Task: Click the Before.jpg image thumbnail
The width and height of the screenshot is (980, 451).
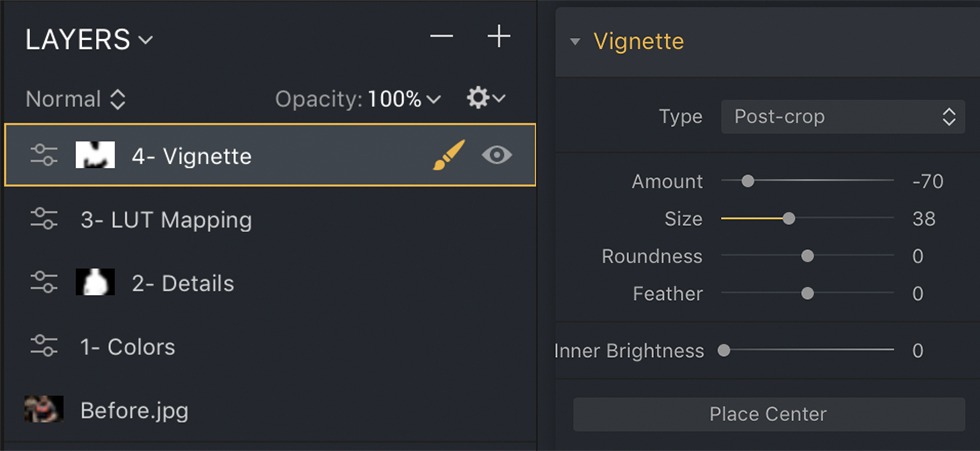Action: click(44, 409)
